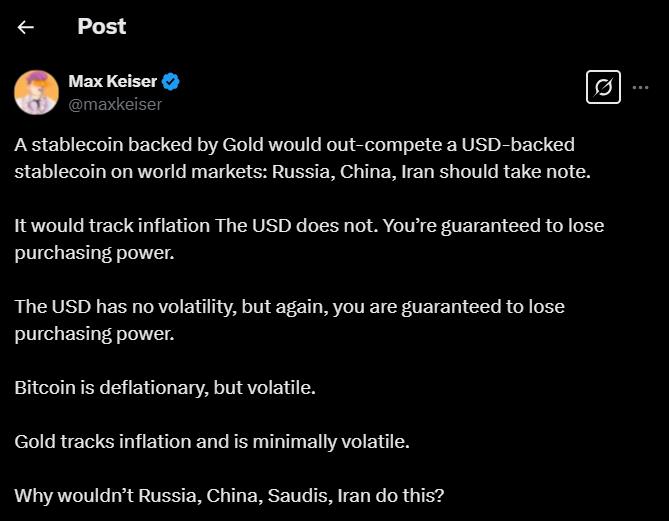Click the back arrow icon

coord(26,27)
